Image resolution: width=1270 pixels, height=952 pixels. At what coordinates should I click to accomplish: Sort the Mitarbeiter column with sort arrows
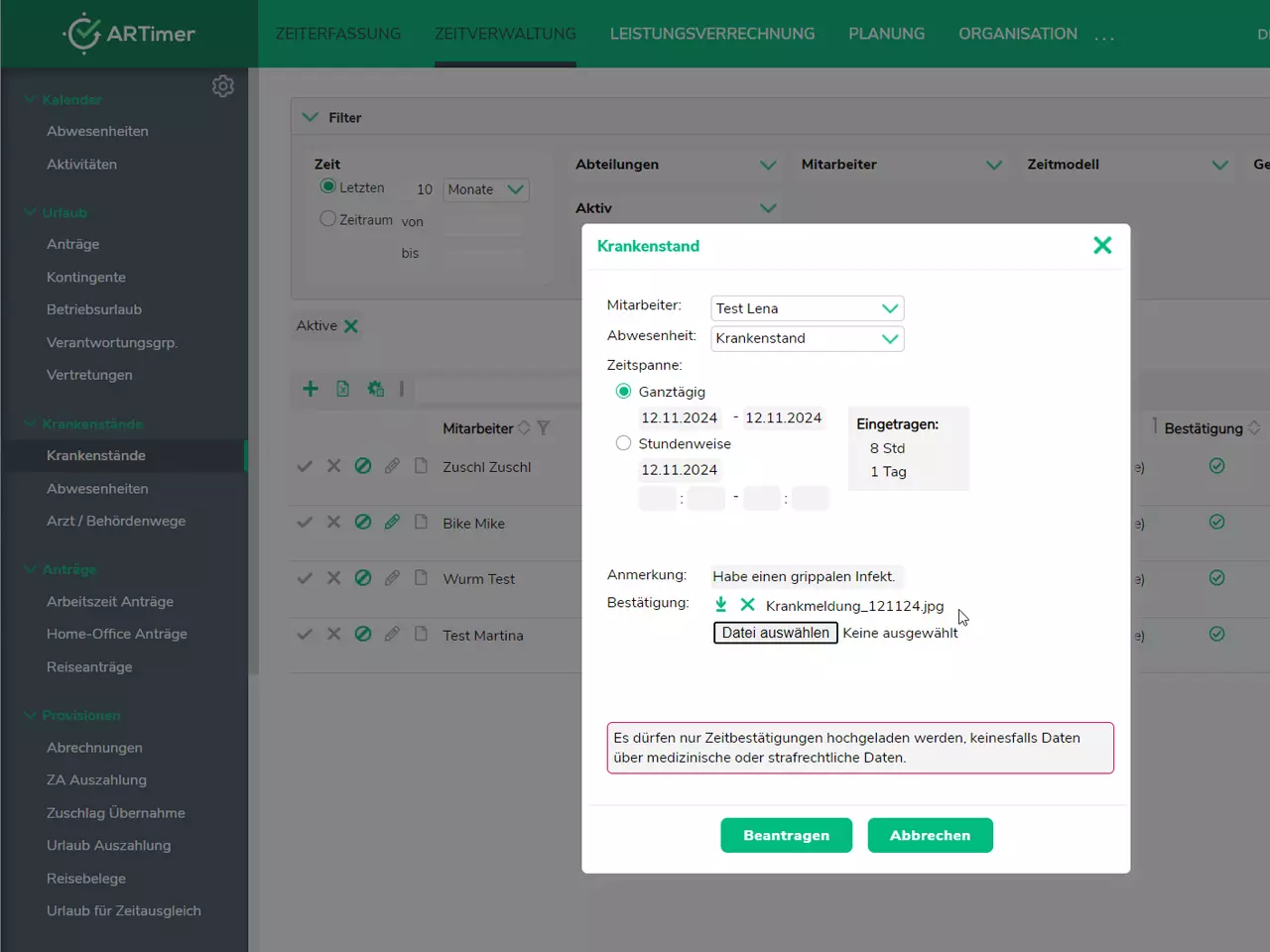coord(524,428)
